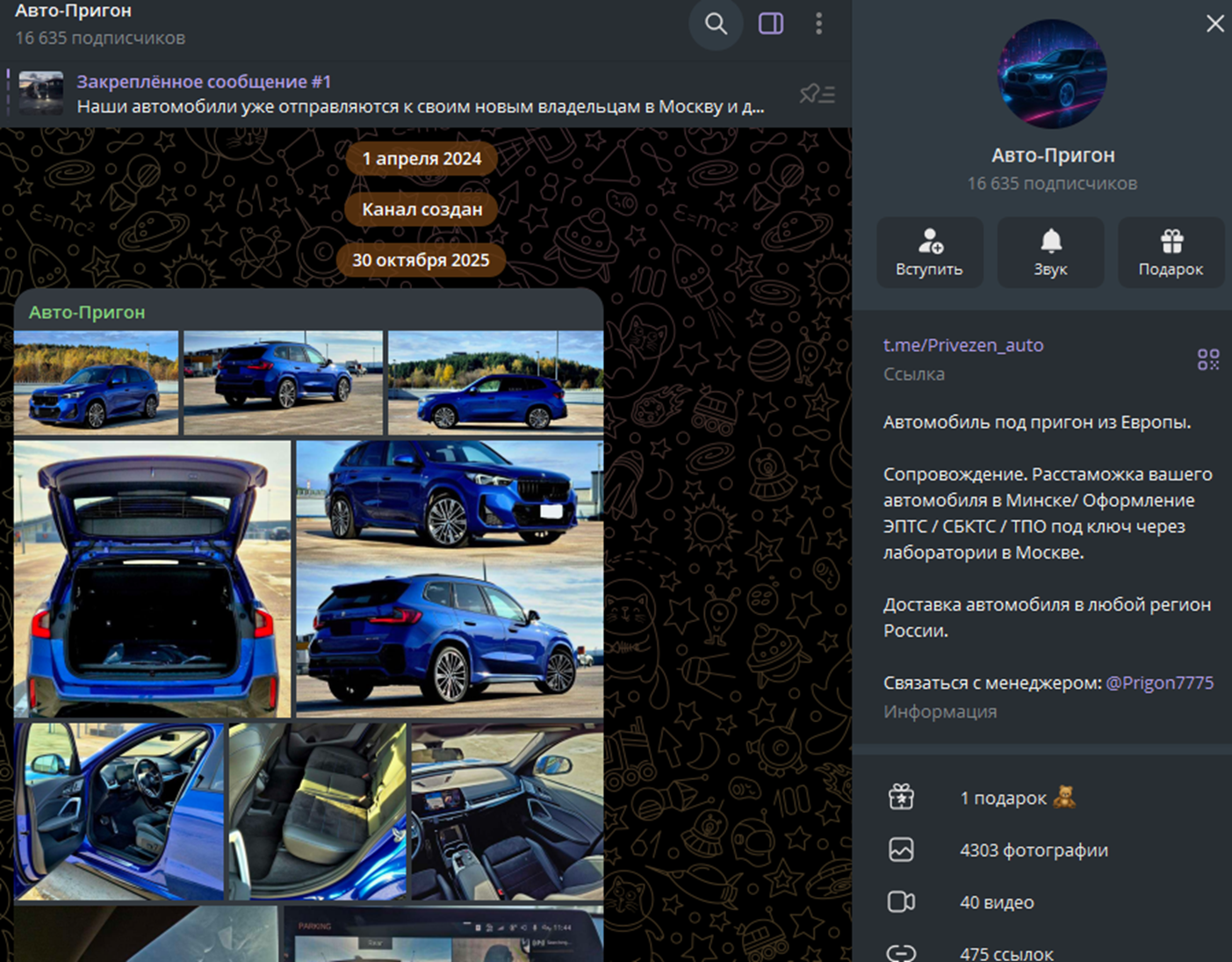Screen dimensions: 1232x962
Task: Open the @Prigon7775 manager profile
Action: coord(1159,683)
